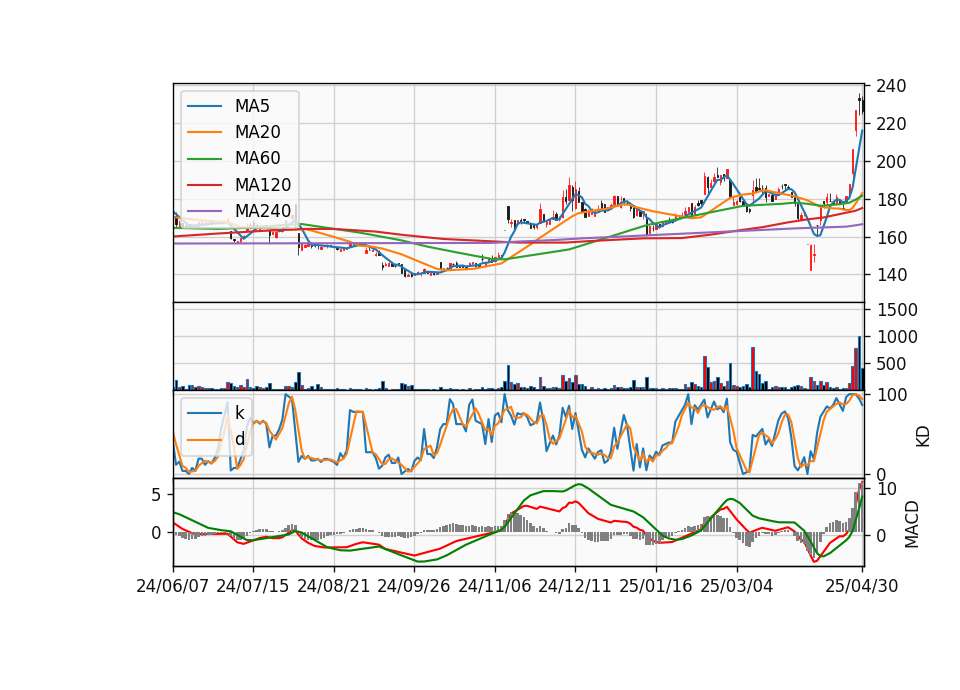Click the MA5 legend label

[x=252, y=106]
